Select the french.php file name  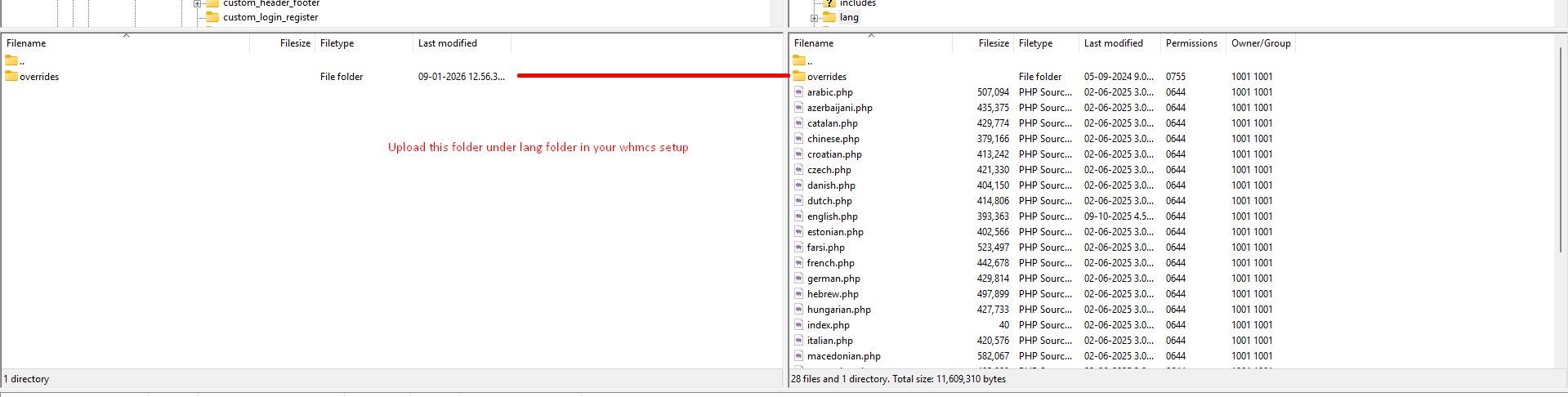[830, 263]
